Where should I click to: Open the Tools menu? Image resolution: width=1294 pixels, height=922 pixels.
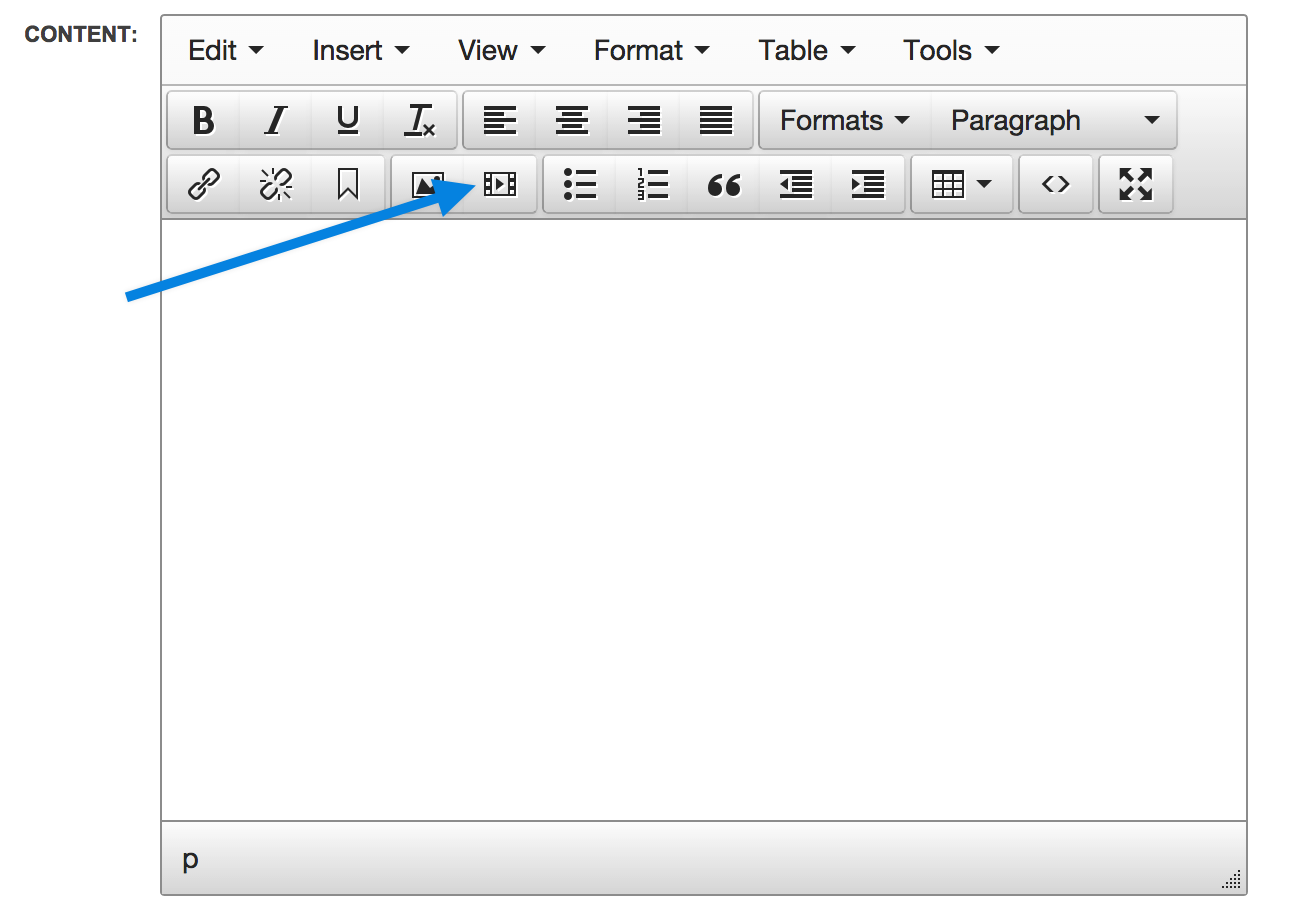(x=951, y=50)
